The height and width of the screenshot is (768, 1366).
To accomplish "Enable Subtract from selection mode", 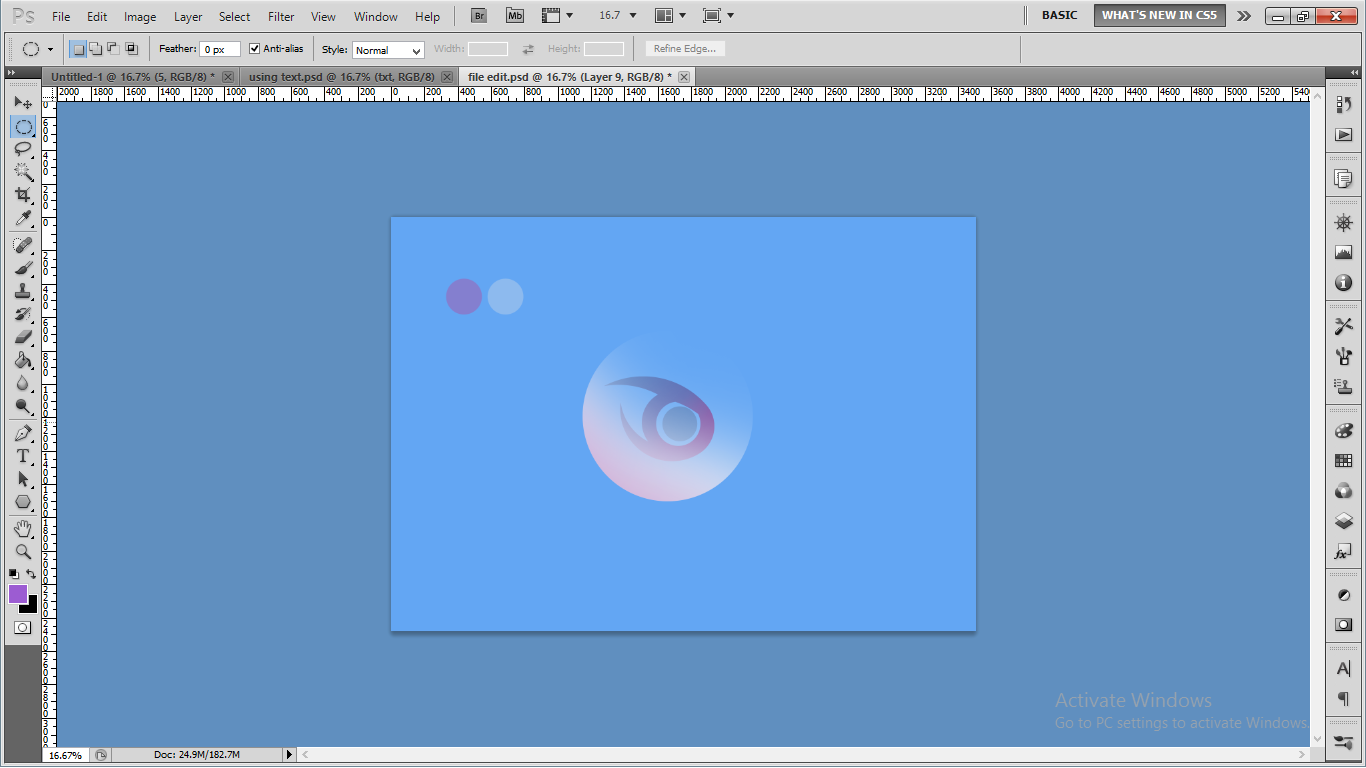I will [x=112, y=48].
